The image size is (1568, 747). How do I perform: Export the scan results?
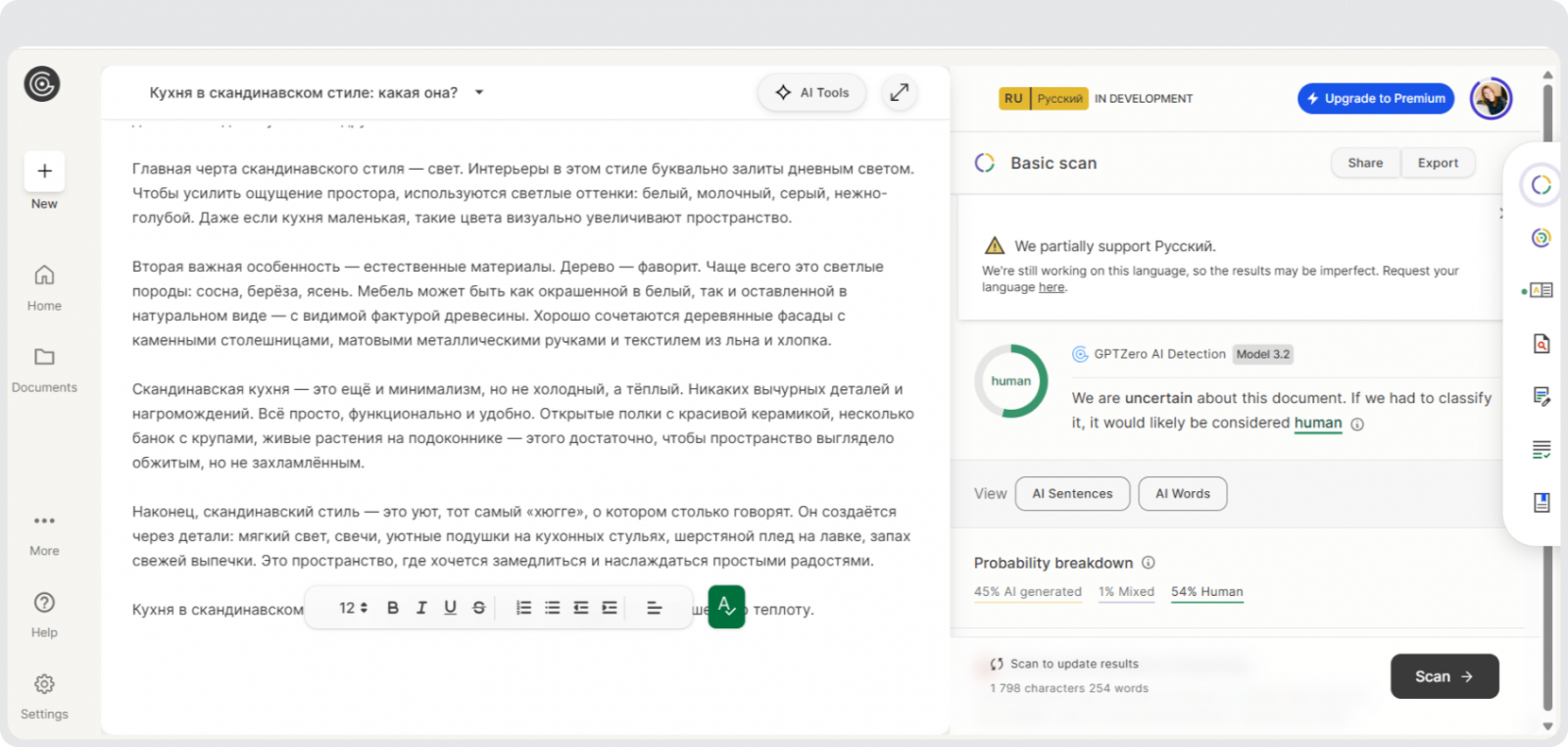(x=1438, y=163)
